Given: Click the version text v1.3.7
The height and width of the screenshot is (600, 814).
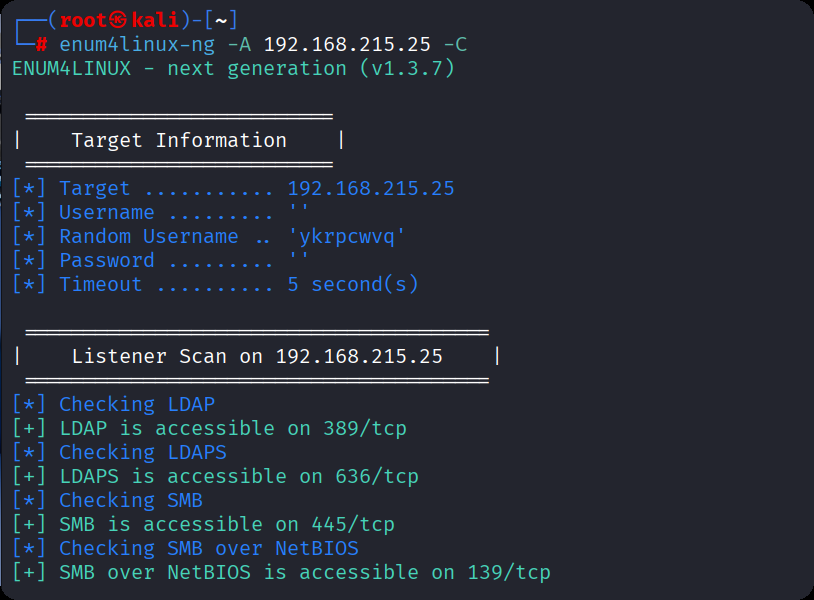Looking at the screenshot, I should point(401,69).
